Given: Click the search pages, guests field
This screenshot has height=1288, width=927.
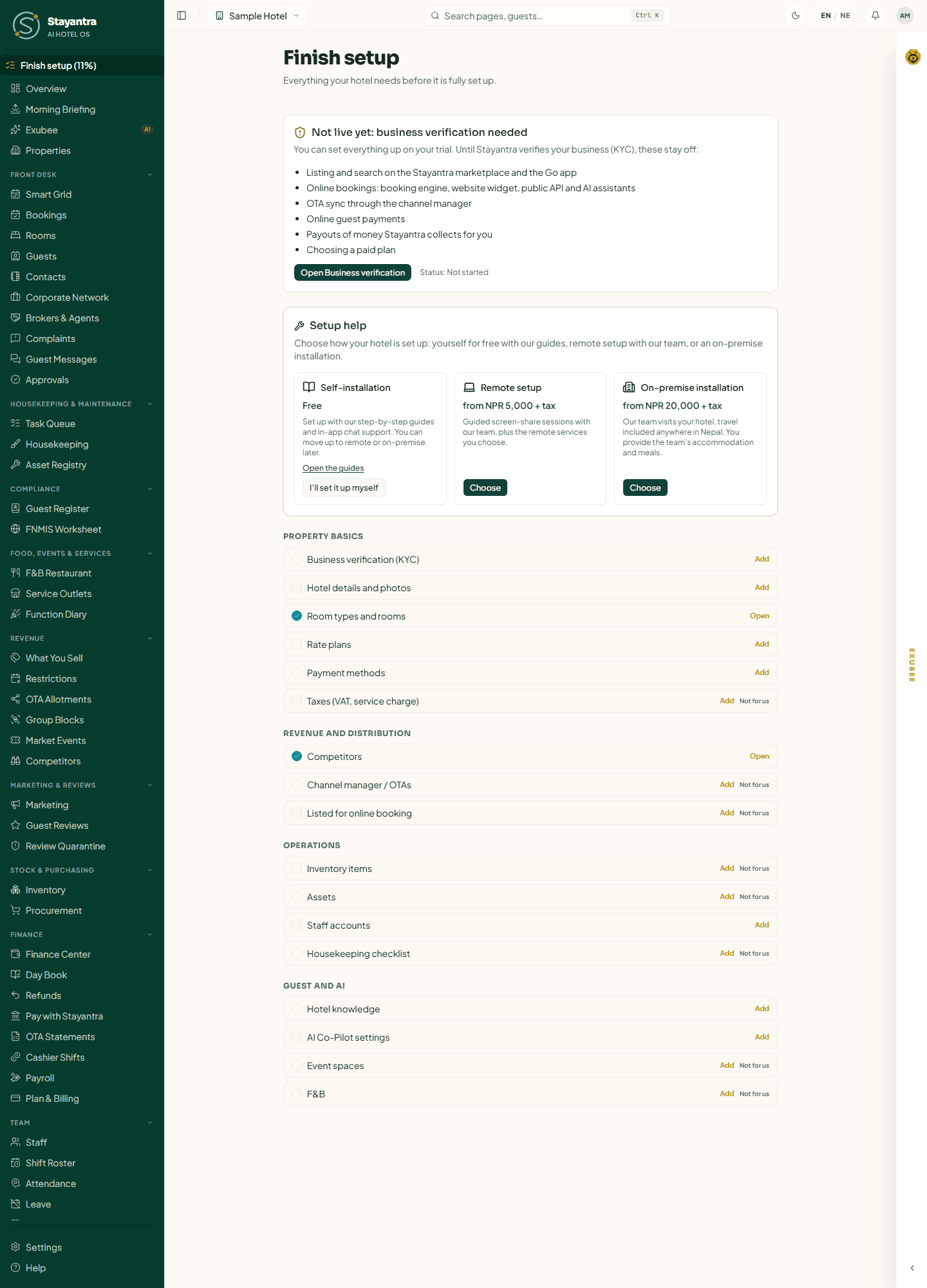Looking at the screenshot, I should (x=547, y=15).
